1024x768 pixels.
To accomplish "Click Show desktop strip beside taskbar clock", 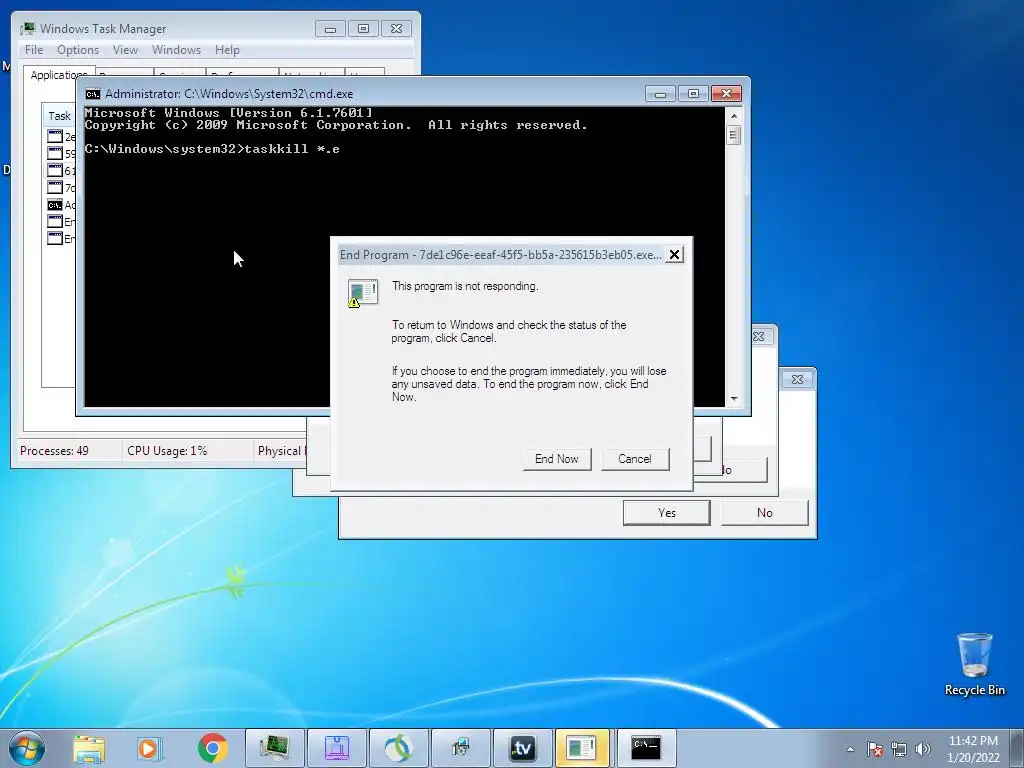I will tap(1019, 749).
